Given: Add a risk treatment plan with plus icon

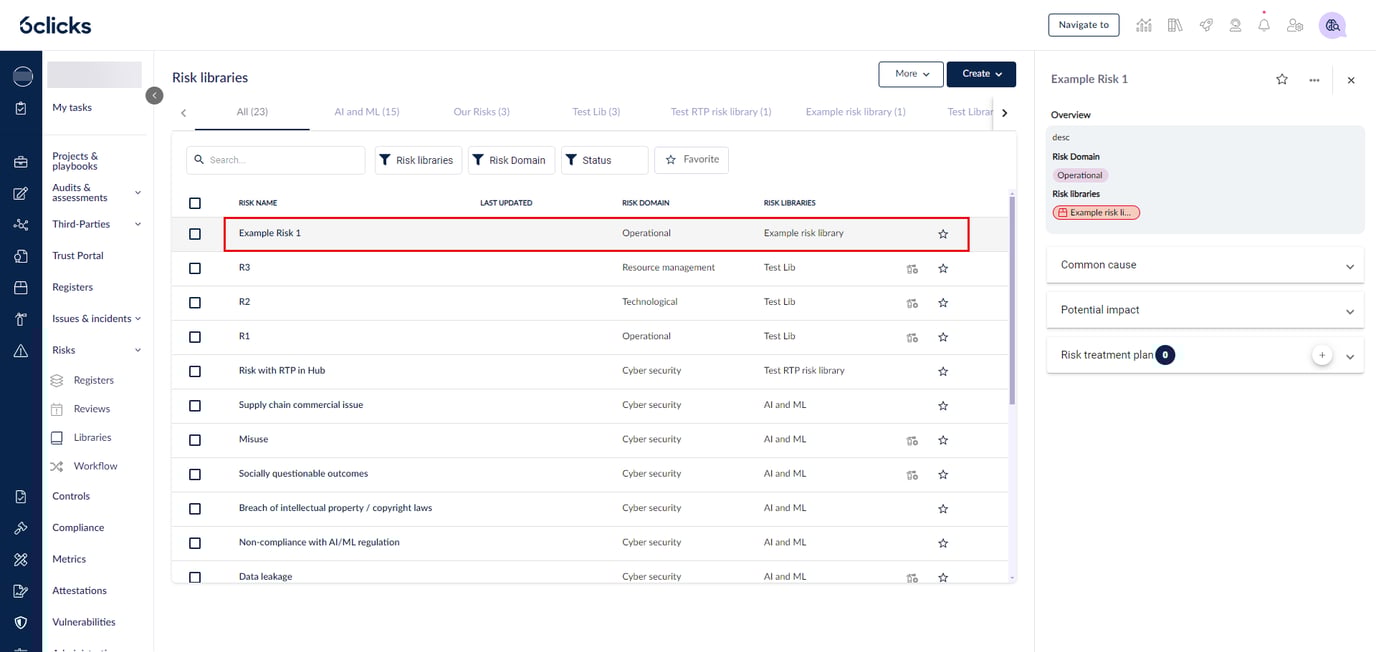Looking at the screenshot, I should pos(1322,355).
